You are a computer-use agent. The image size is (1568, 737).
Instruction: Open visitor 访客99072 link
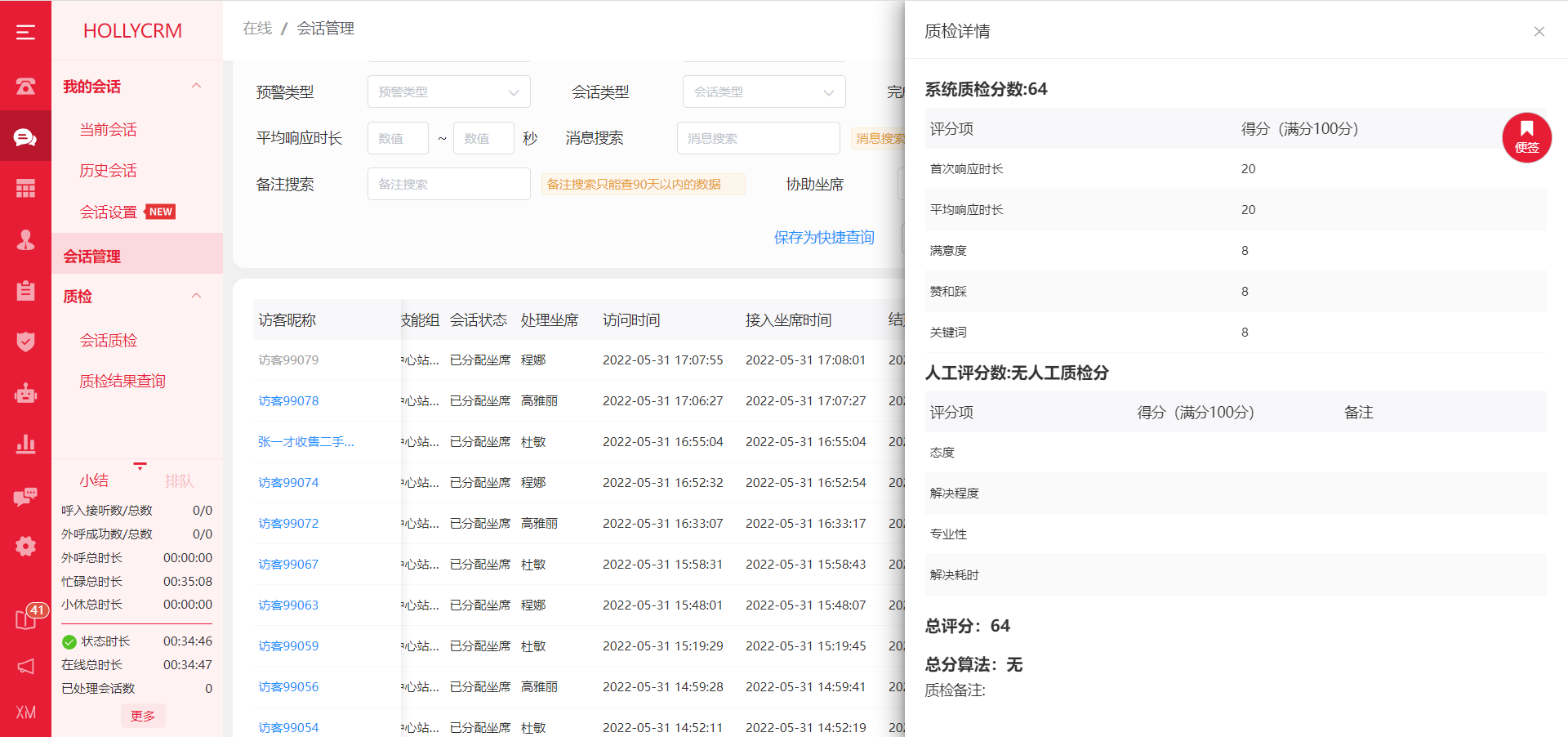click(x=288, y=523)
